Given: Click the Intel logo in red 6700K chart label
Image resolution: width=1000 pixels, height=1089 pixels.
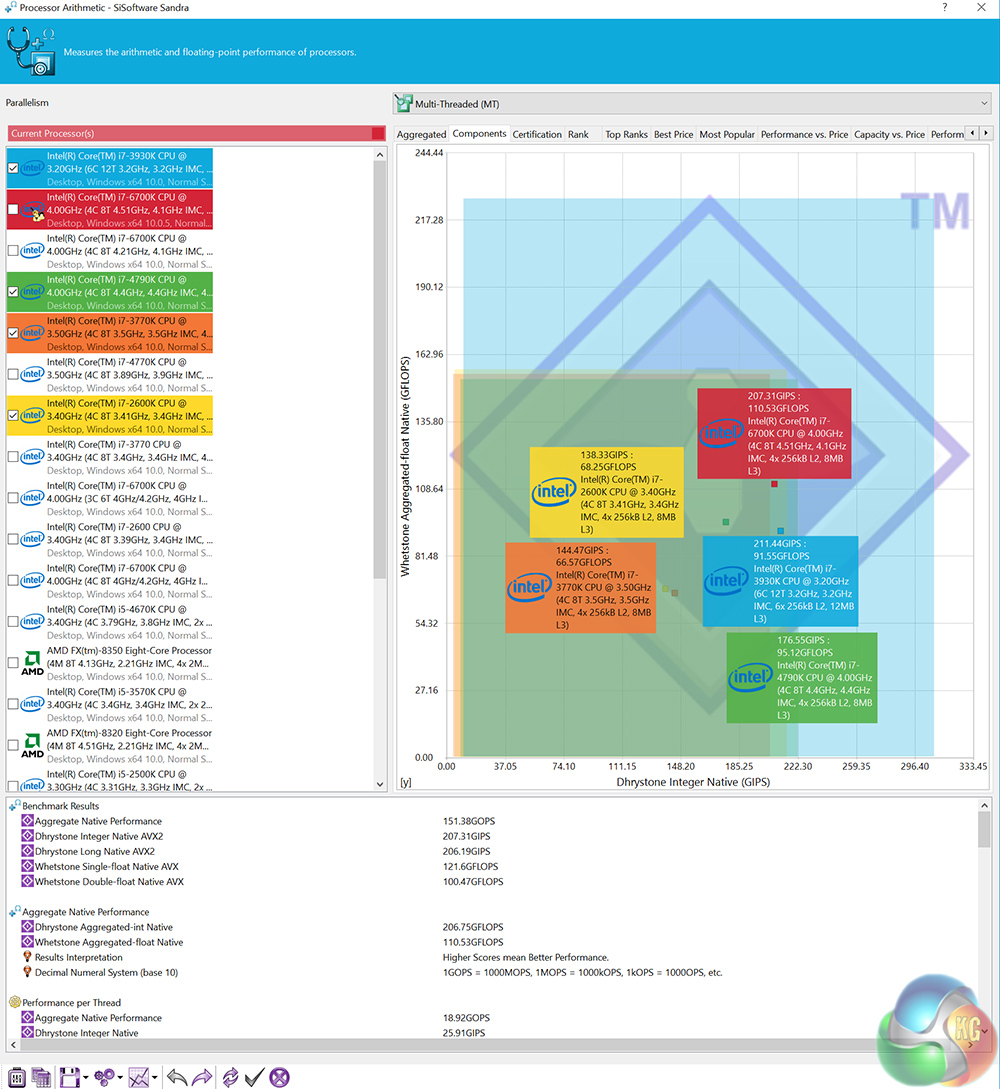Looking at the screenshot, I should [722, 433].
